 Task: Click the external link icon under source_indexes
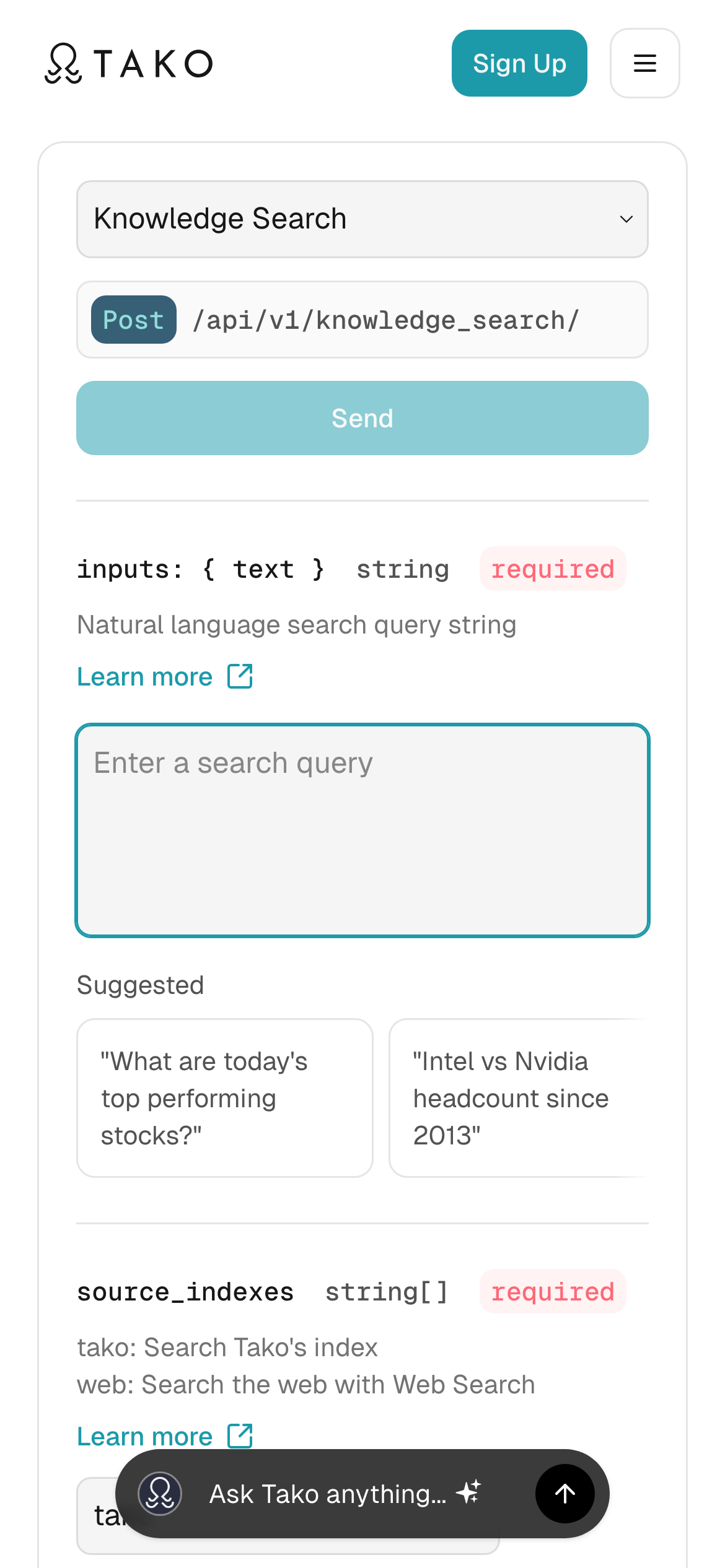pos(240,1435)
